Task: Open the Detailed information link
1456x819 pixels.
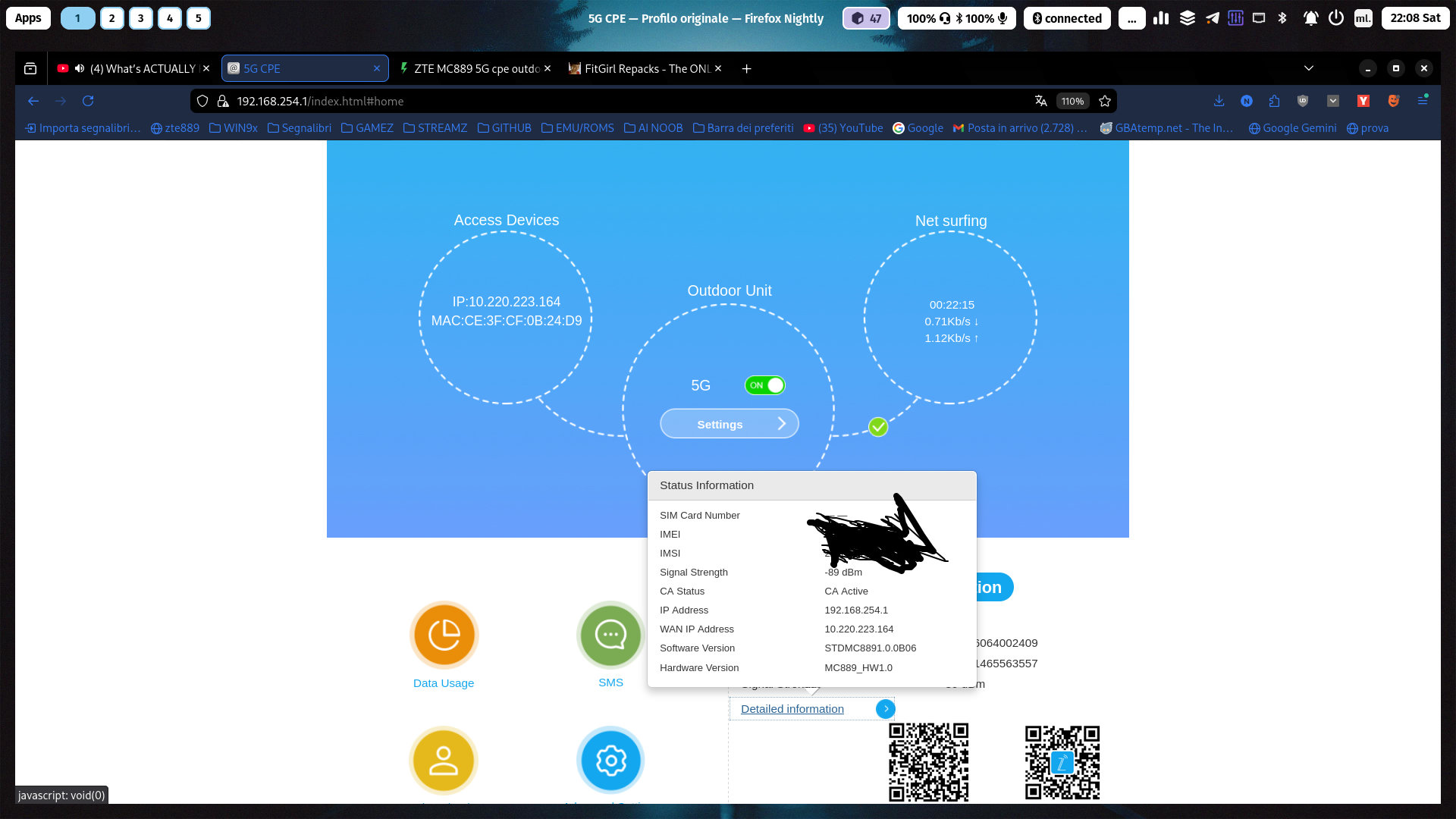Action: (x=792, y=709)
